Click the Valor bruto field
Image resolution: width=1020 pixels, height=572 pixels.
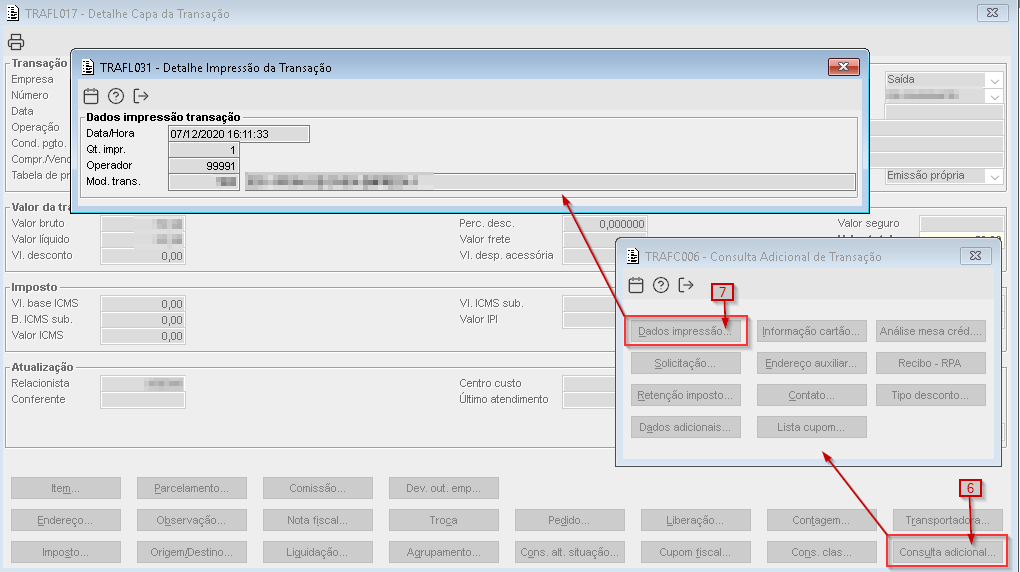143,224
